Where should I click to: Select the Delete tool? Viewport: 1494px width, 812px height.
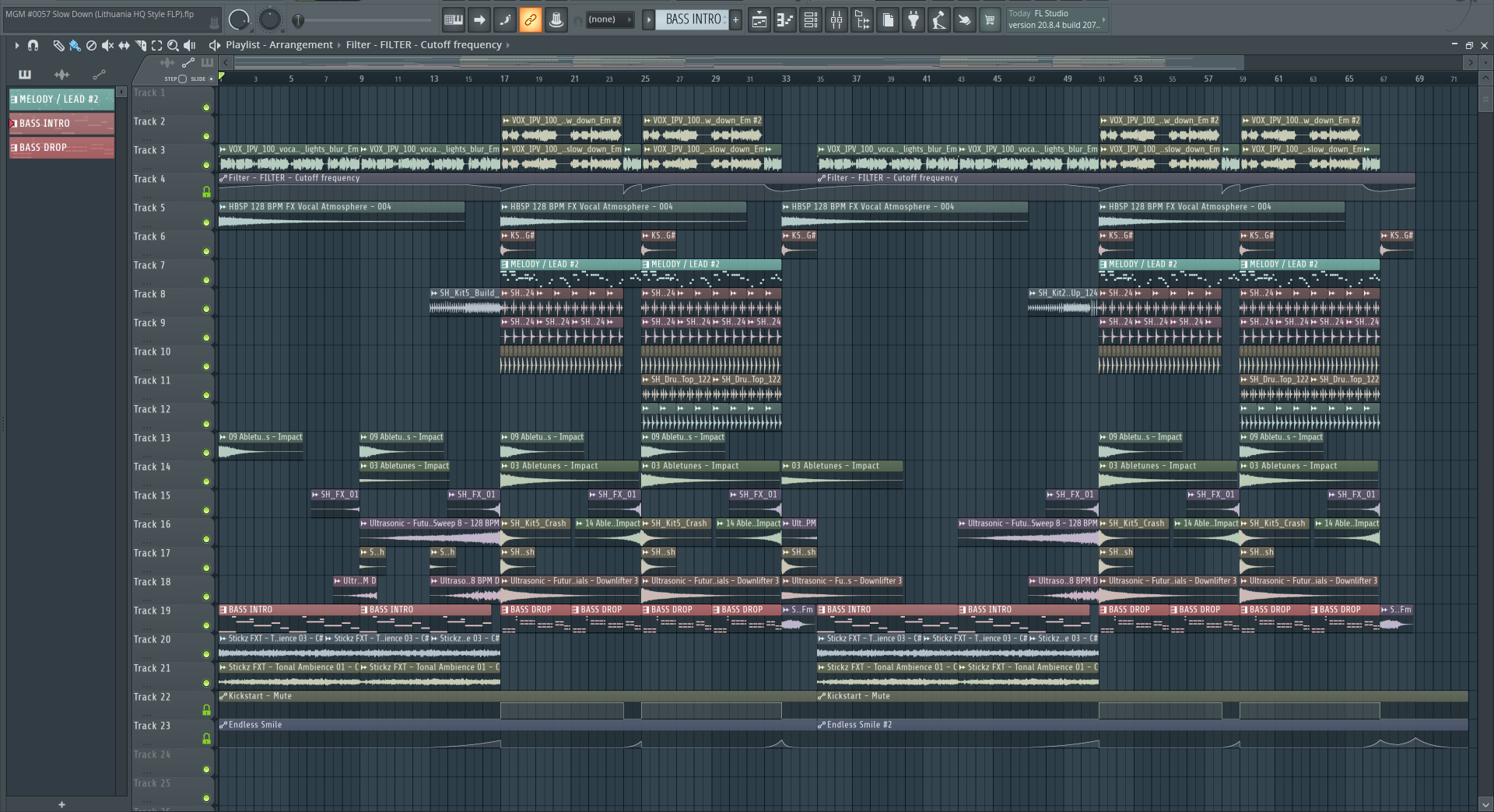coord(91,45)
